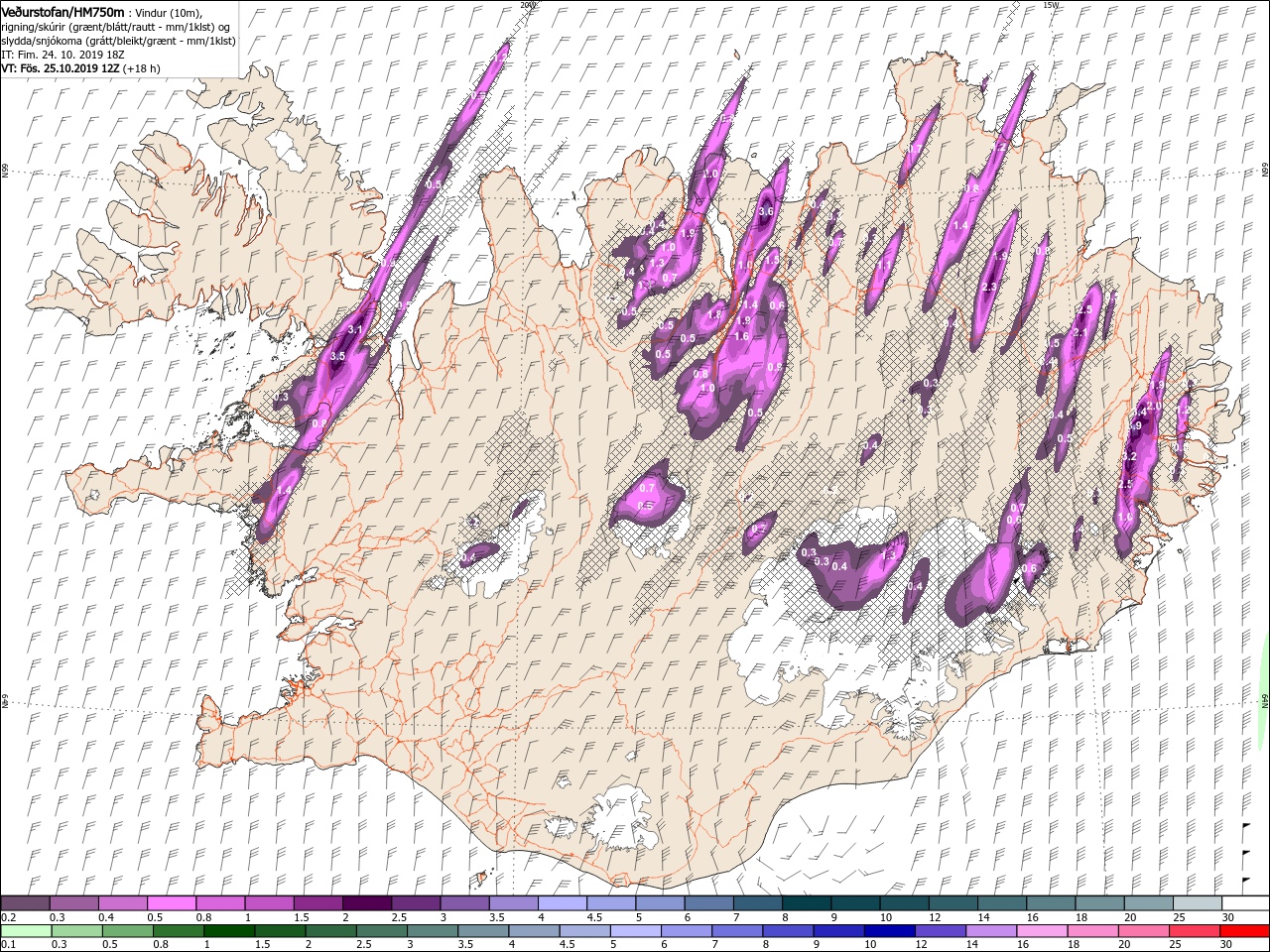Pick the rain legend swatch for 0.5–0.8
Viewport: 1270px width, 952px height.
point(127,931)
